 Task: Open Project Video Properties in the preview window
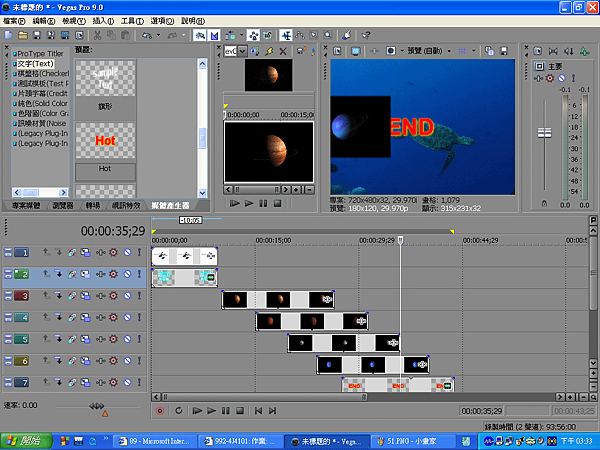[x=337, y=51]
